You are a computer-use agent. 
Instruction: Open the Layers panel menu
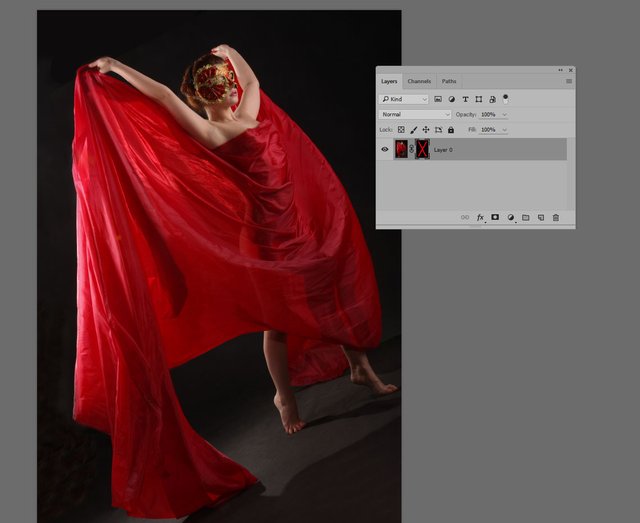point(569,81)
